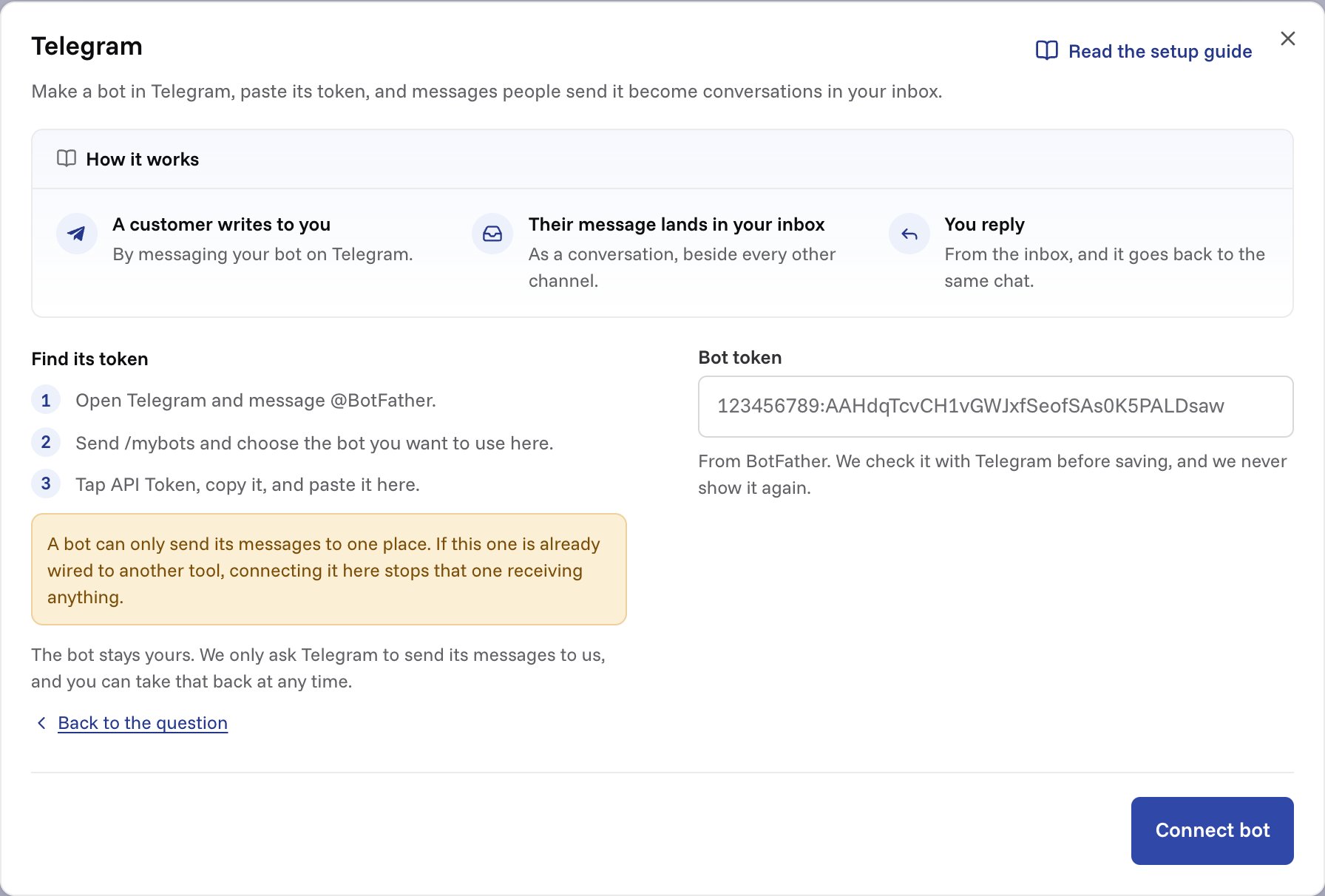This screenshot has height=896, width=1325.
Task: Click the yellow warning about one place
Action: point(329,569)
